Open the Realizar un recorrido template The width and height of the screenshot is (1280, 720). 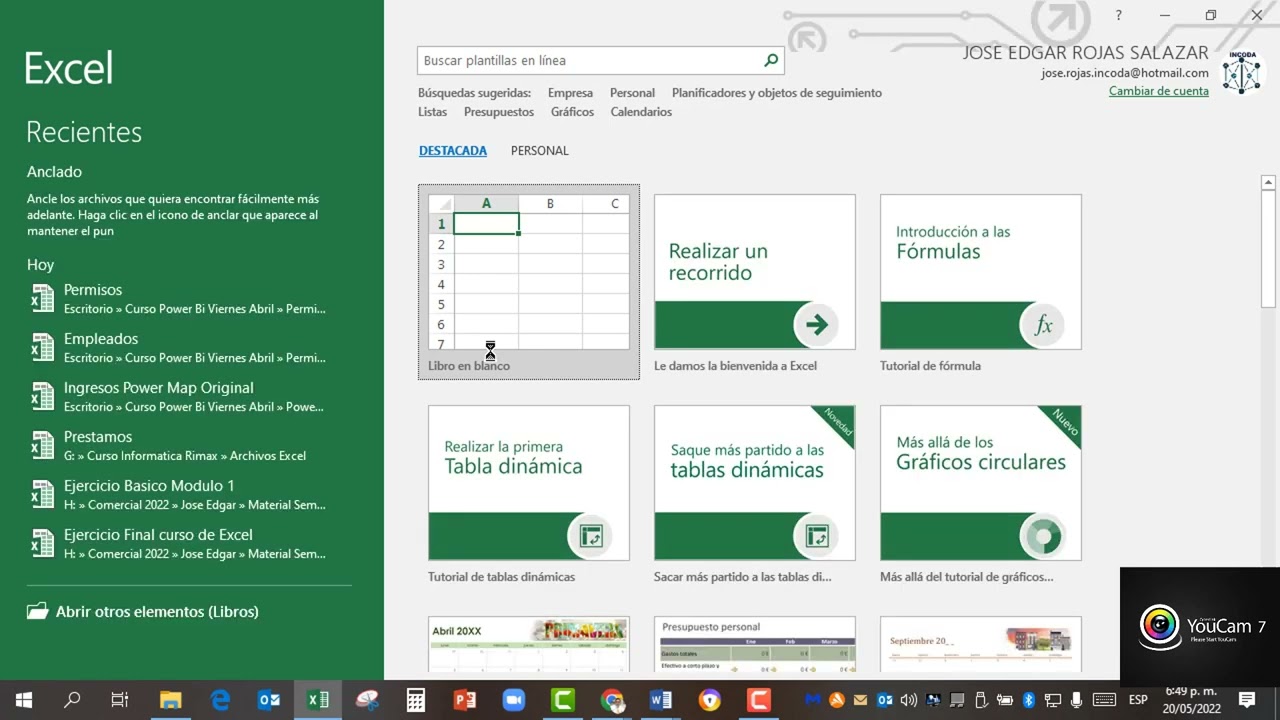tap(755, 272)
